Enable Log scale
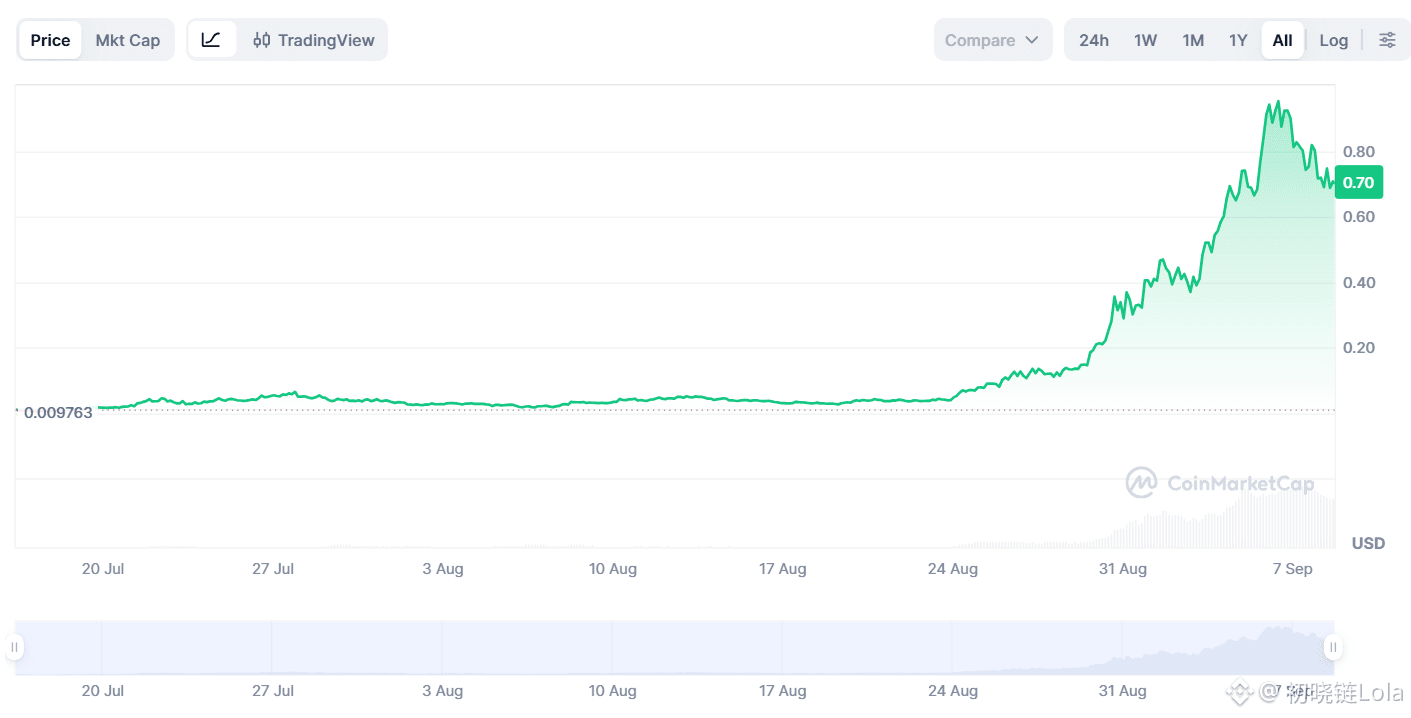 (x=1333, y=40)
